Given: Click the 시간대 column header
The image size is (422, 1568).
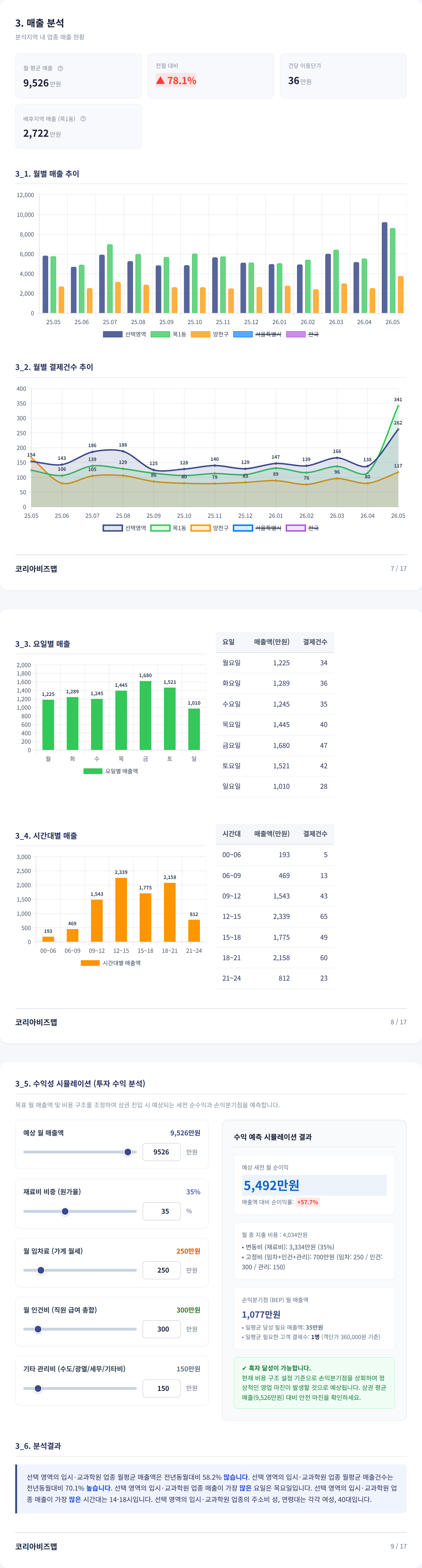Looking at the screenshot, I should 231,833.
